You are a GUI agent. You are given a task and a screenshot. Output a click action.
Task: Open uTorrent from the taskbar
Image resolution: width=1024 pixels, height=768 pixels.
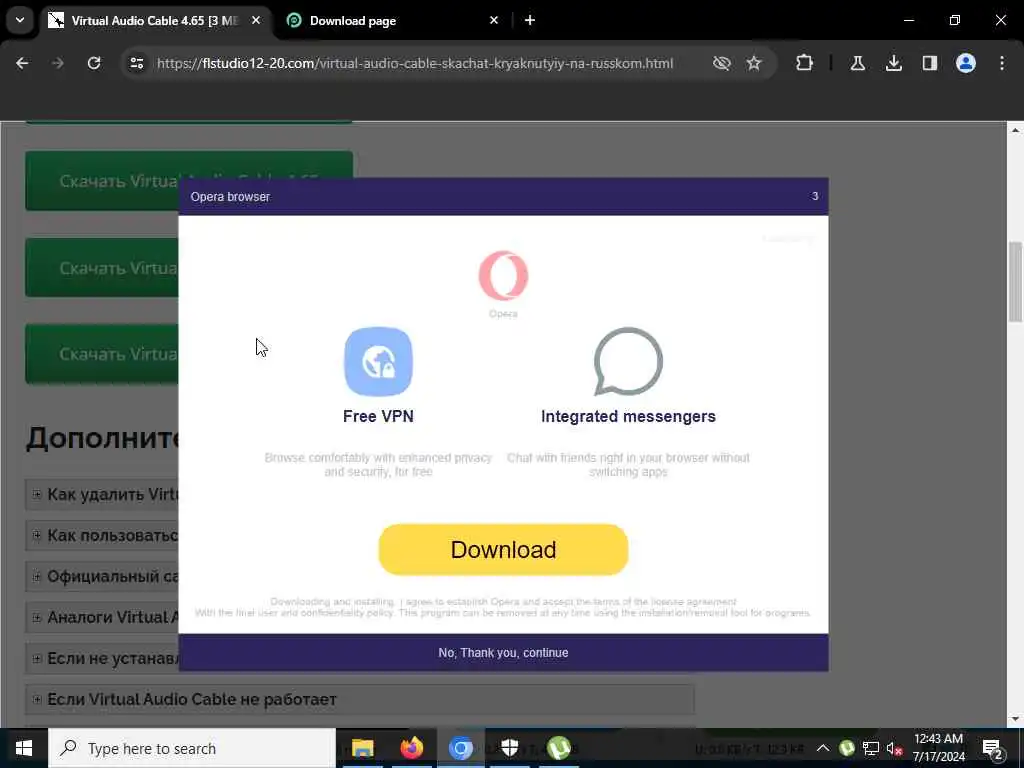click(x=558, y=748)
